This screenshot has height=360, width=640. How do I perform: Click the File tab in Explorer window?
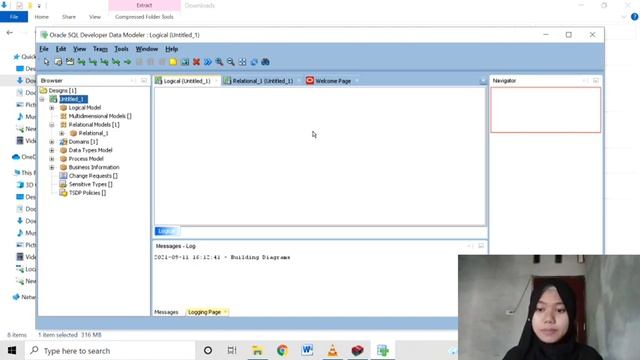click(x=14, y=17)
